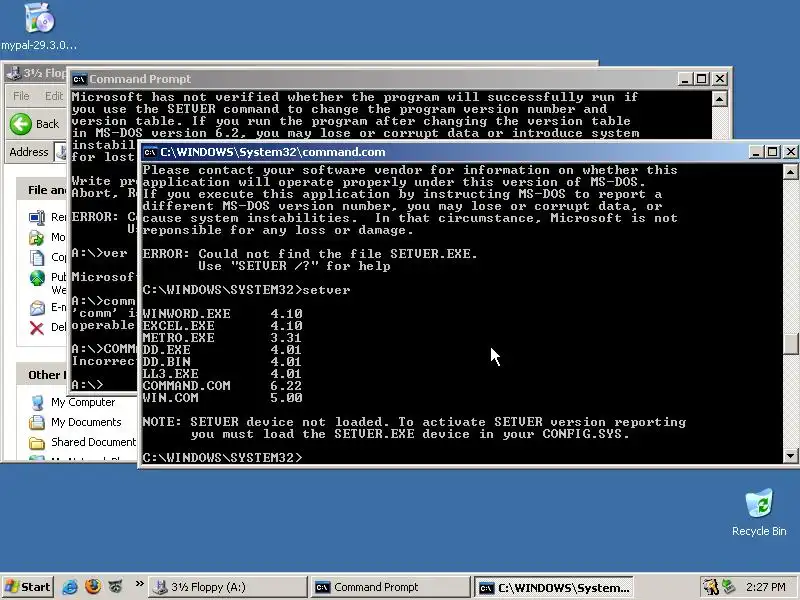Collapse the File and Folder Tasks header
Image resolution: width=800 pixels, height=600 pixels.
[43, 190]
